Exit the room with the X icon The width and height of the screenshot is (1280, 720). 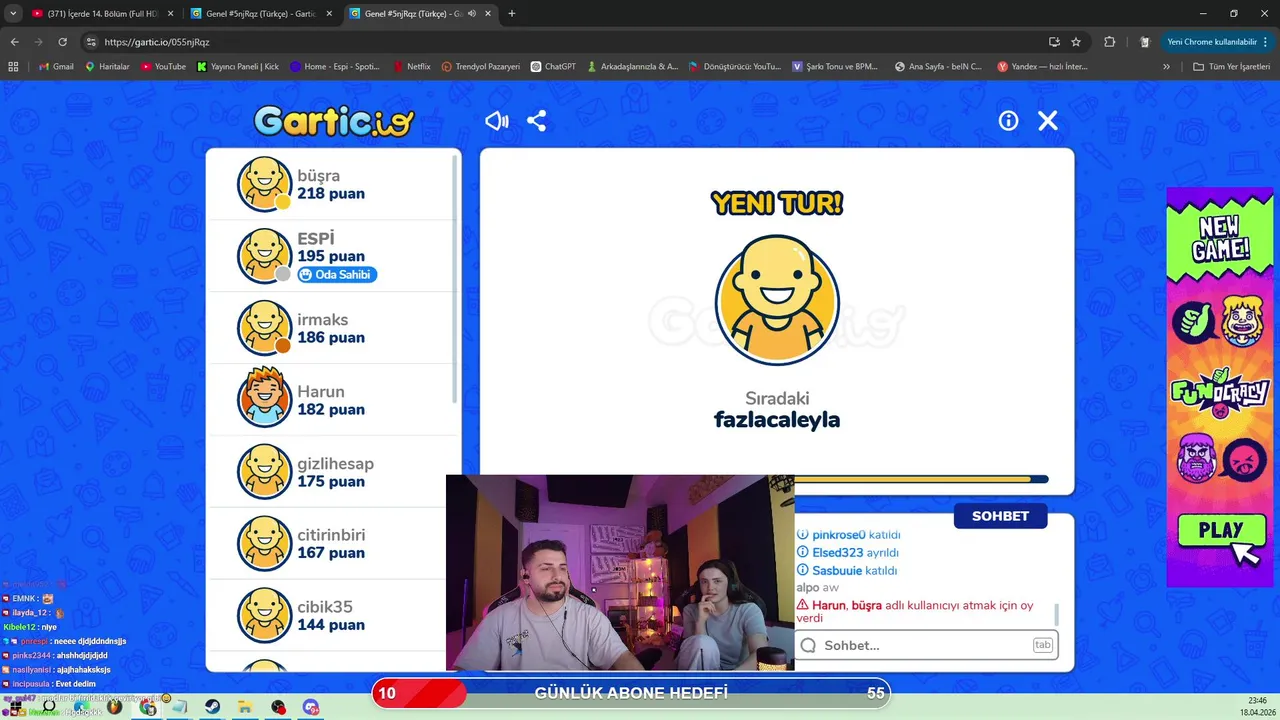[1048, 121]
